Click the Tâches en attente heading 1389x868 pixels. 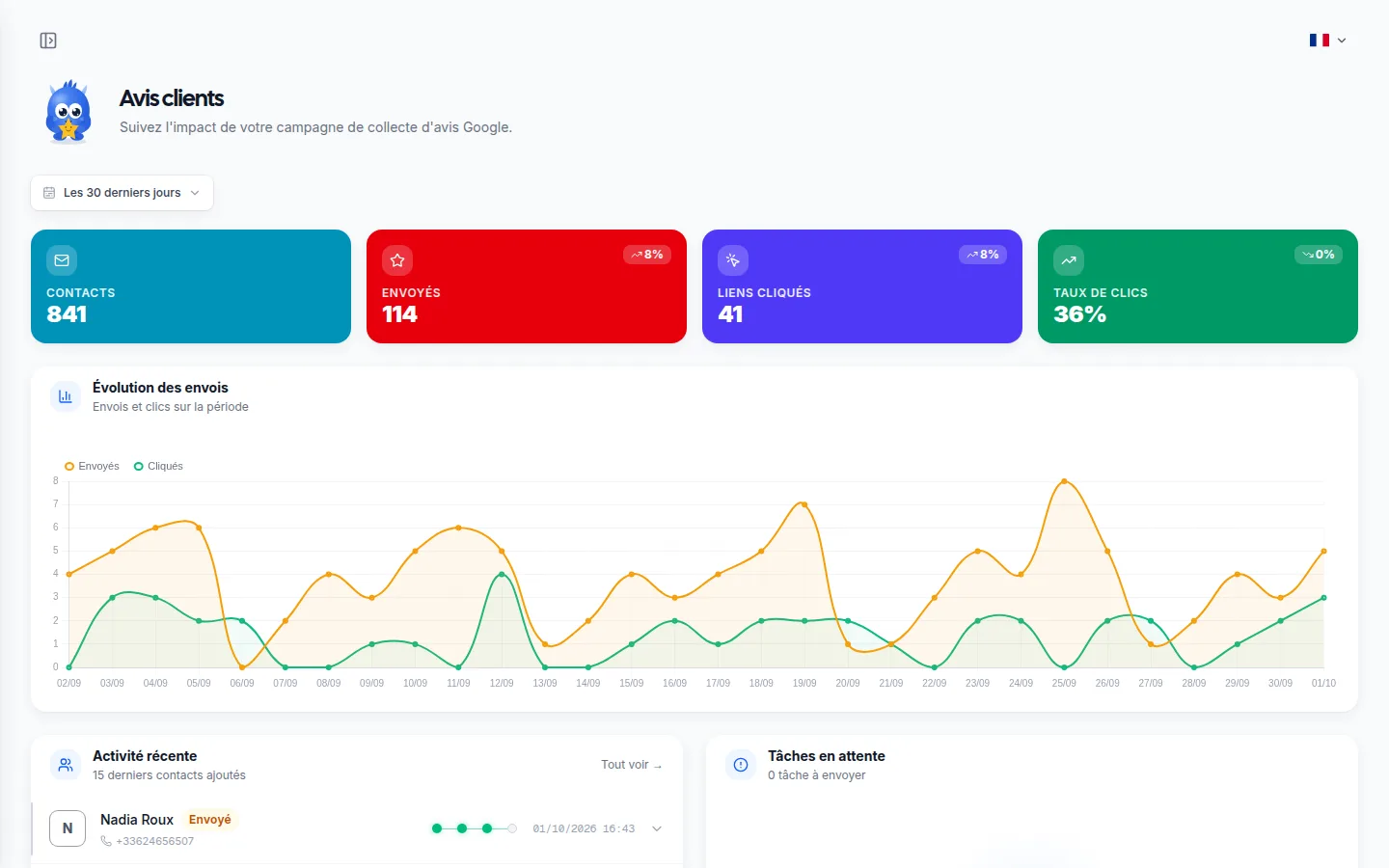[x=827, y=756]
